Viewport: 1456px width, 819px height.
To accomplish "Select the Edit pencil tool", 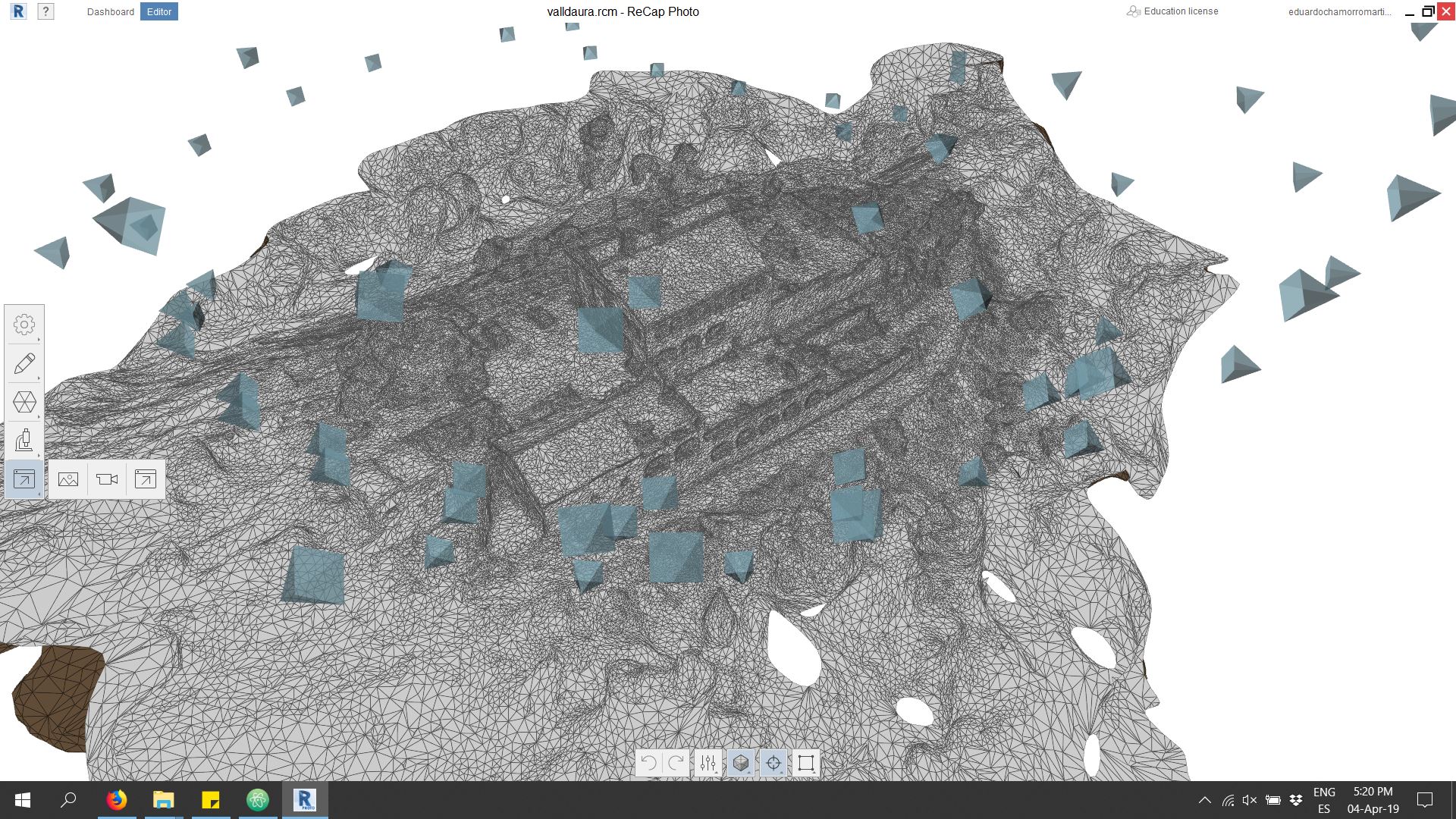I will click(x=24, y=363).
